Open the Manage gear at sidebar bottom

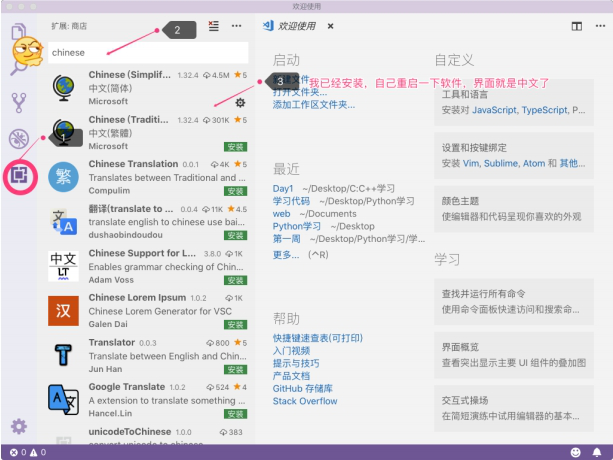click(x=19, y=426)
